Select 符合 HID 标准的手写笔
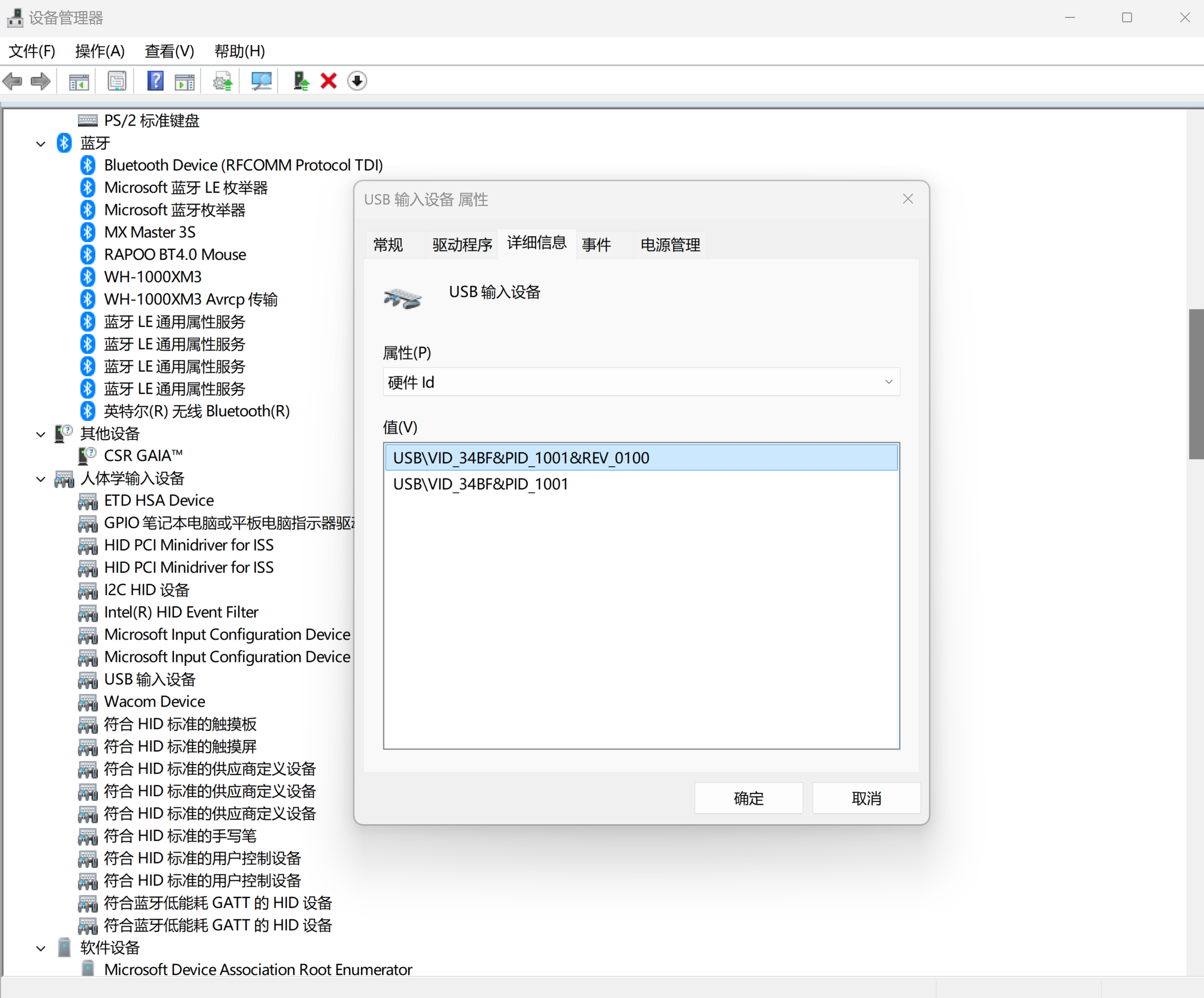The width and height of the screenshot is (1204, 998). [x=180, y=836]
